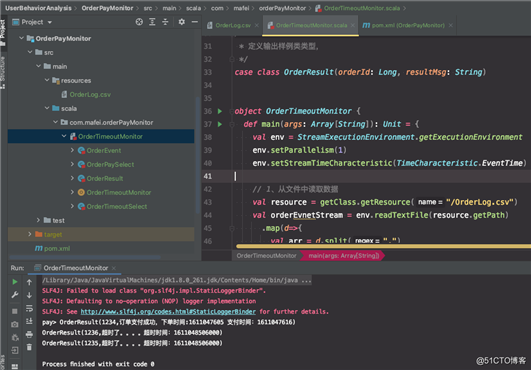Collapse the resources folder
Screen dimensions: 531x370
pyautogui.click(x=47, y=80)
